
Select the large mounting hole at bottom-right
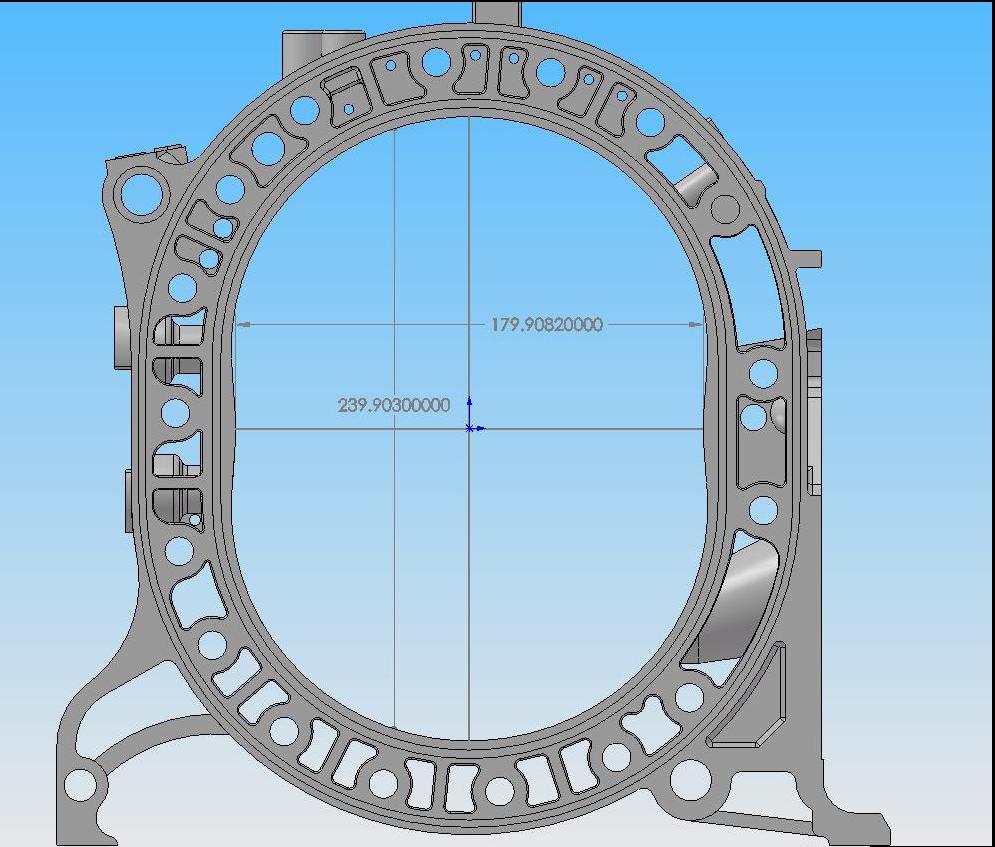tap(690, 777)
